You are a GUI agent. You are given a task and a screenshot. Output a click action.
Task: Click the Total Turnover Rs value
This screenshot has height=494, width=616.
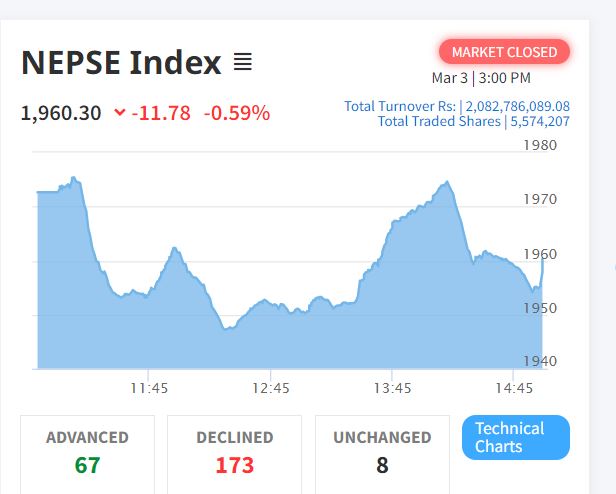[517, 106]
